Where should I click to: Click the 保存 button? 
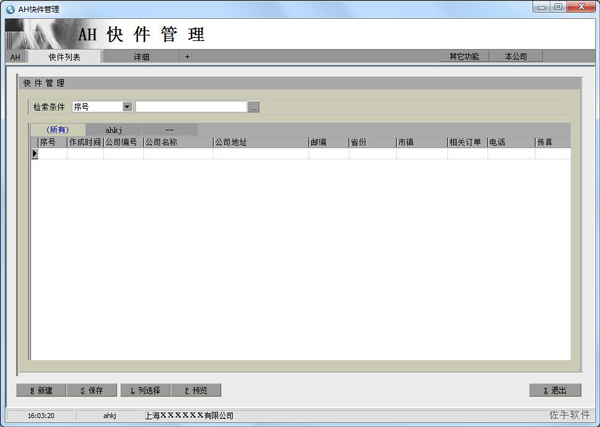pyautogui.click(x=92, y=390)
